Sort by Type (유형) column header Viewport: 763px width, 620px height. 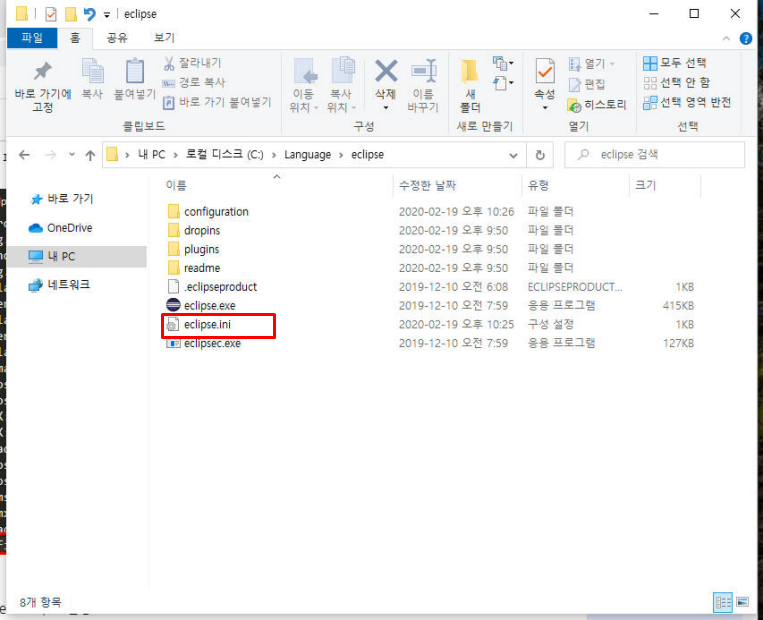[x=538, y=185]
